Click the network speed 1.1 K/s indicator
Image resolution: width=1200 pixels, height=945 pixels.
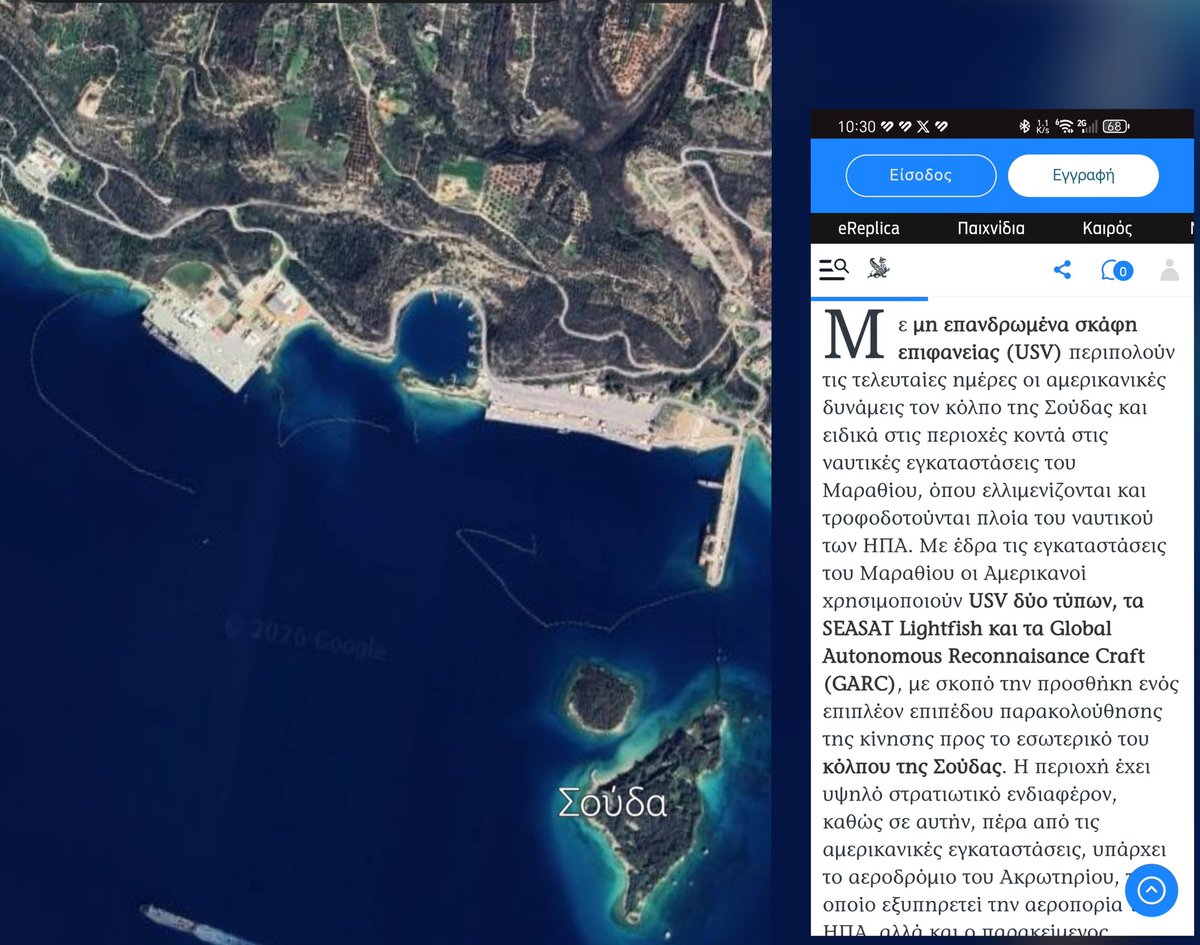[1043, 126]
